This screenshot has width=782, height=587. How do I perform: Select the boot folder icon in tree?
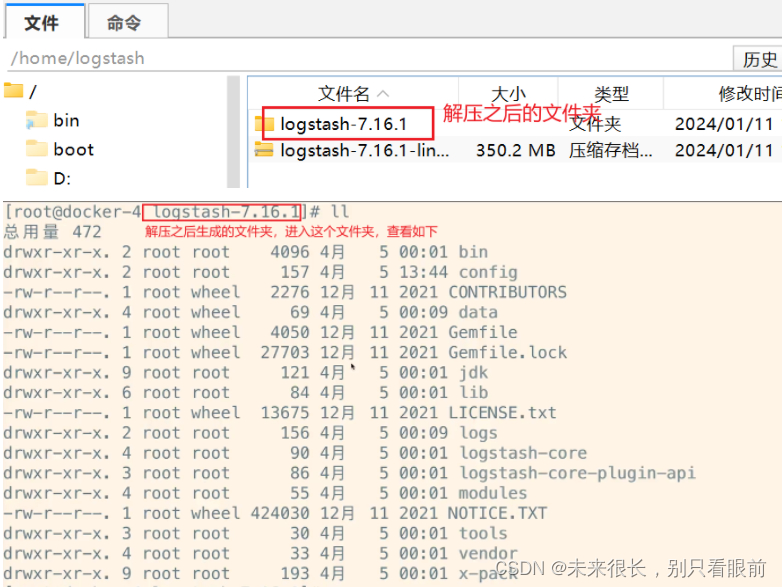click(x=36, y=149)
